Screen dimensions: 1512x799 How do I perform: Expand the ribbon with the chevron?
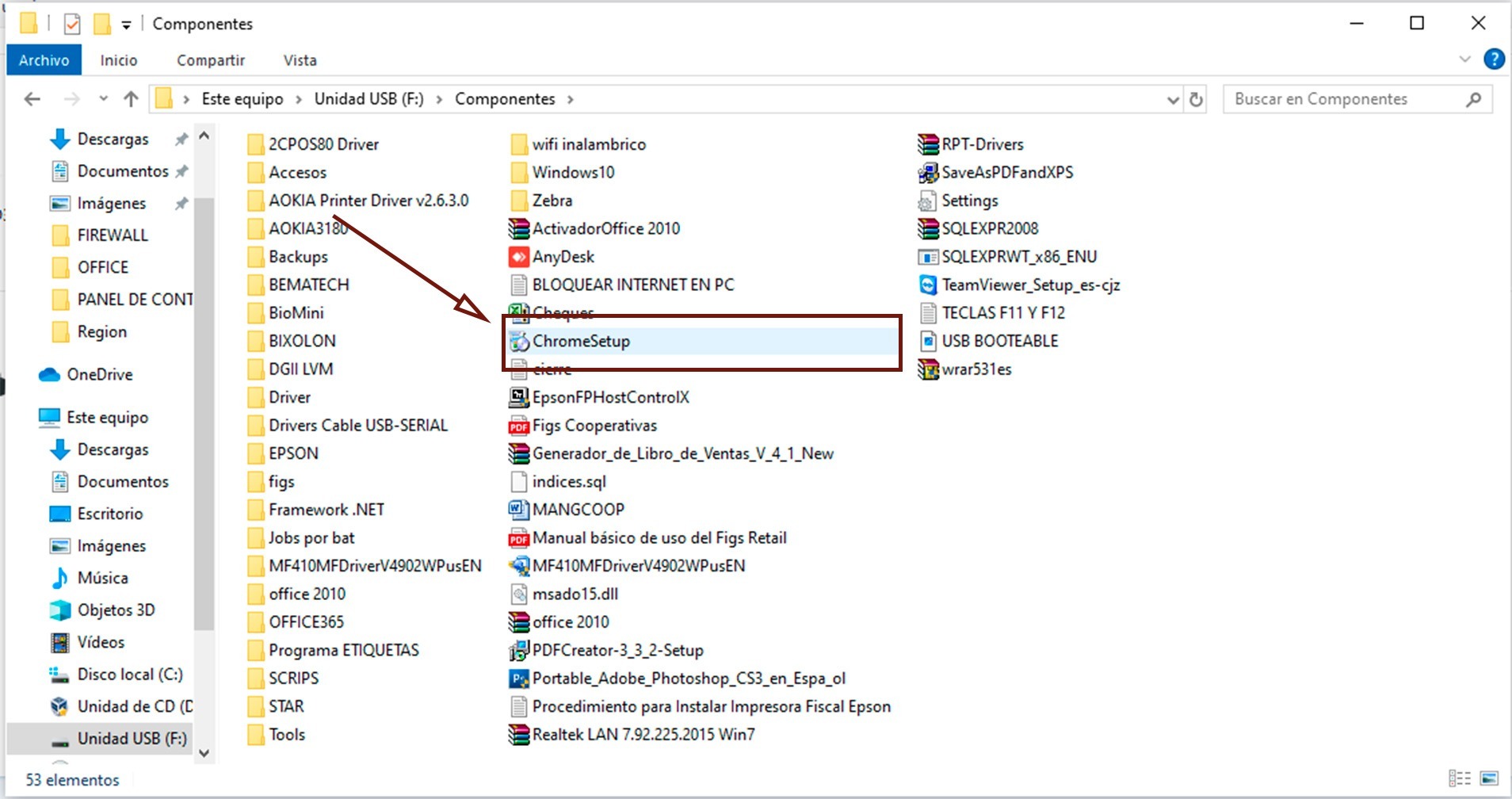[1464, 59]
